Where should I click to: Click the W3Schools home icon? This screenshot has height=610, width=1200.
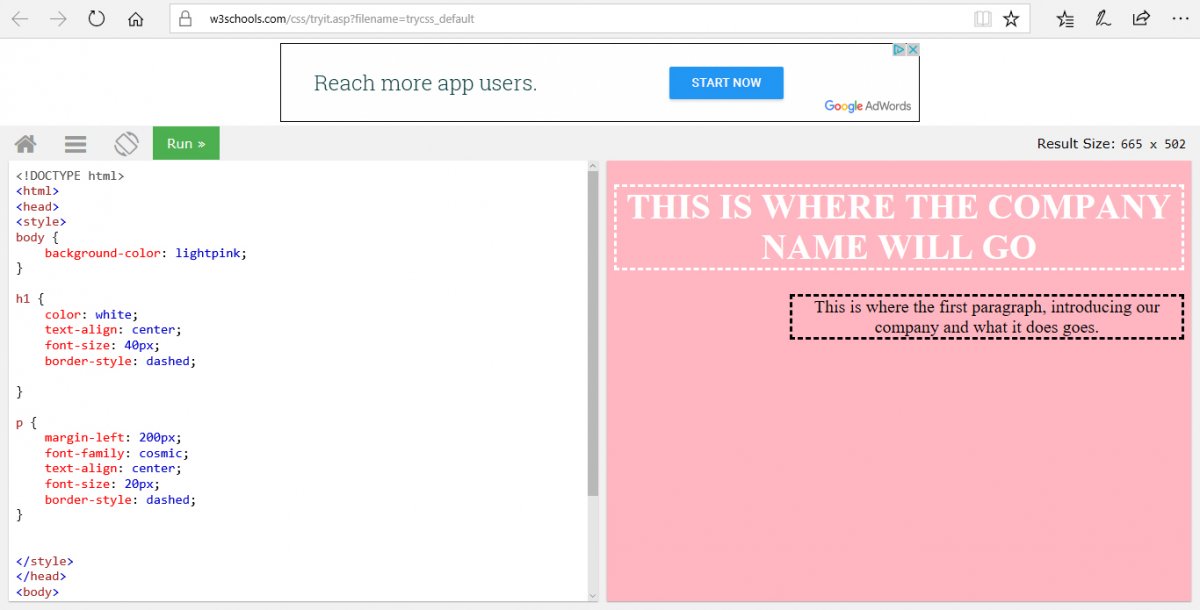tap(26, 144)
